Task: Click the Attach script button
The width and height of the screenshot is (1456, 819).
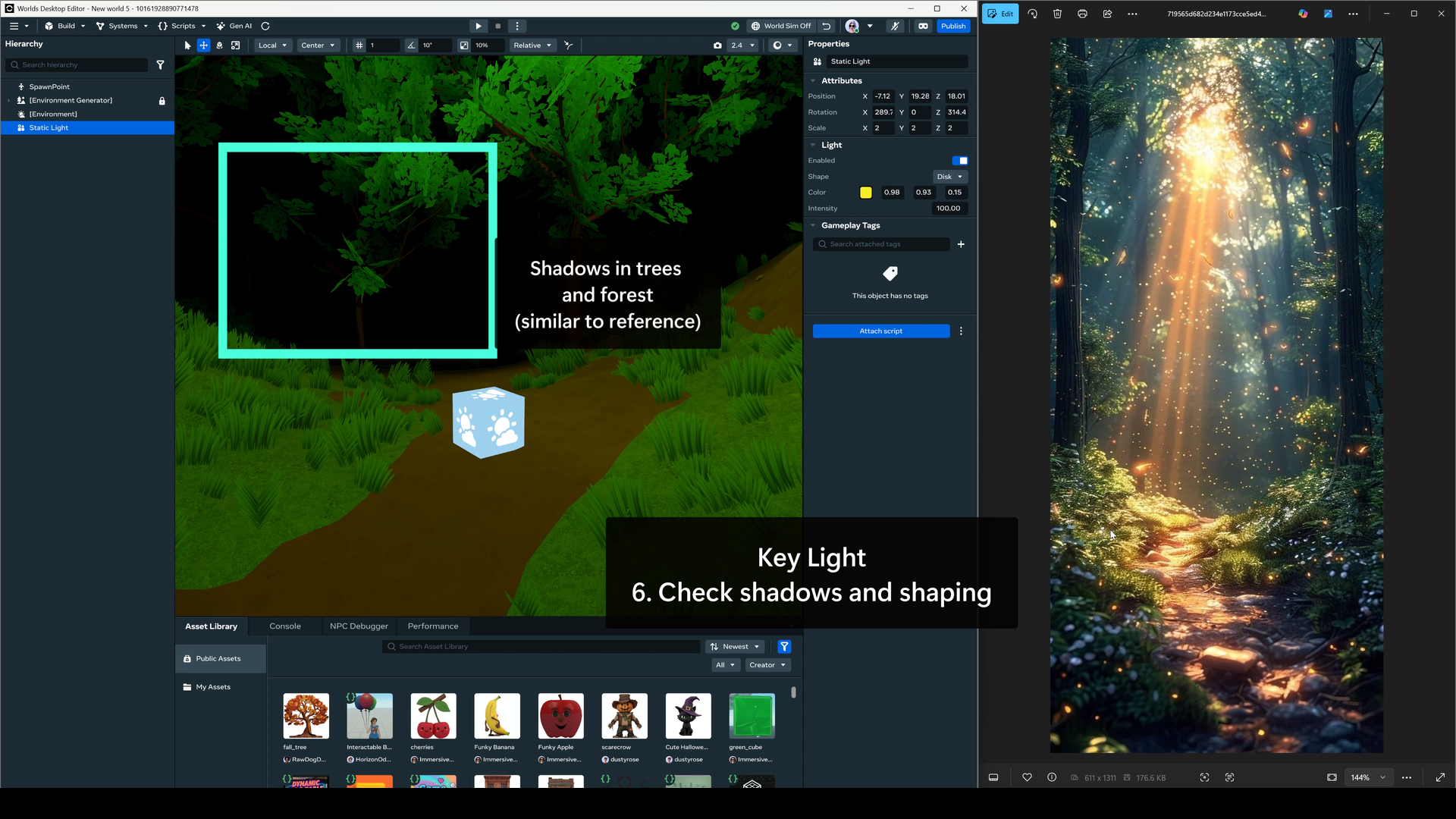Action: pyautogui.click(x=880, y=331)
